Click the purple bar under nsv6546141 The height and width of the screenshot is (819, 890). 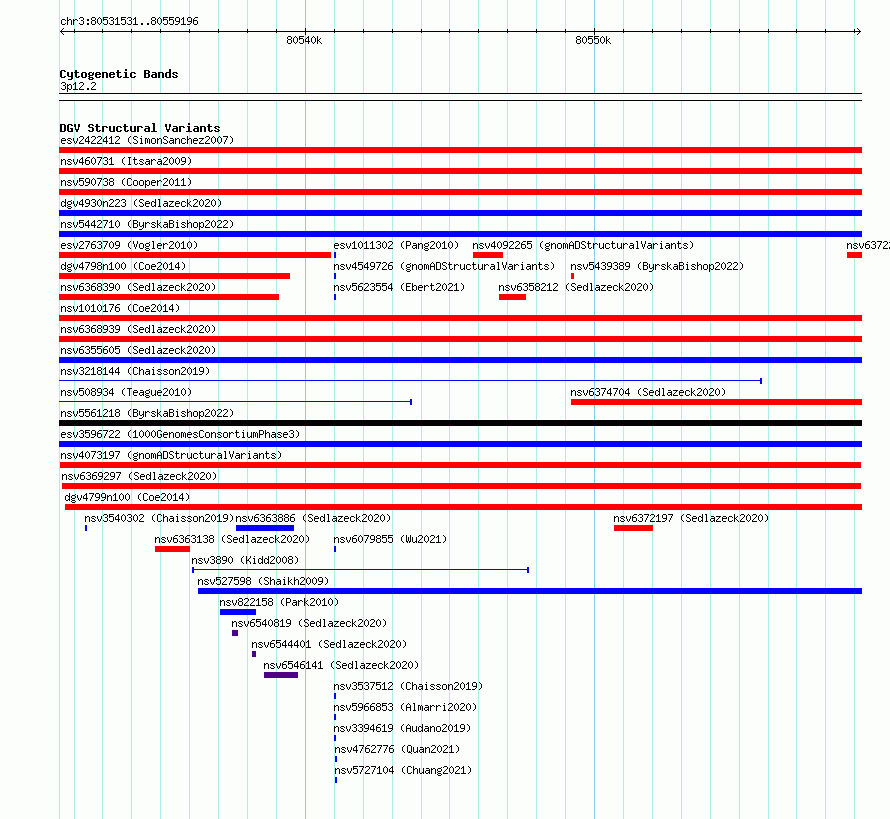(281, 675)
